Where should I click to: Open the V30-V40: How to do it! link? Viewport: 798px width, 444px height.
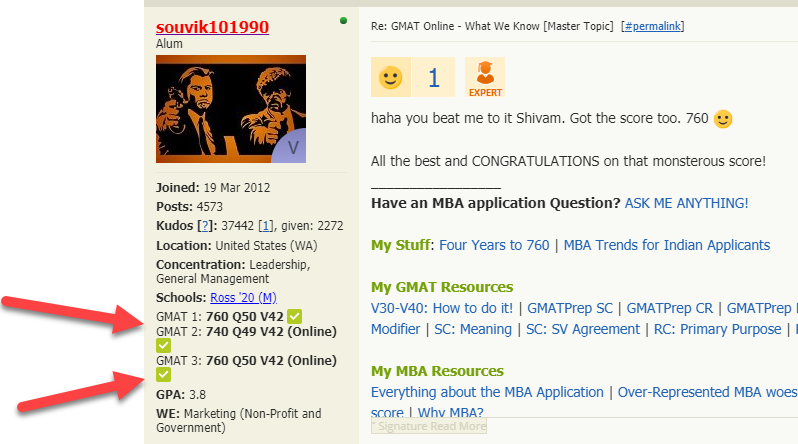441,308
